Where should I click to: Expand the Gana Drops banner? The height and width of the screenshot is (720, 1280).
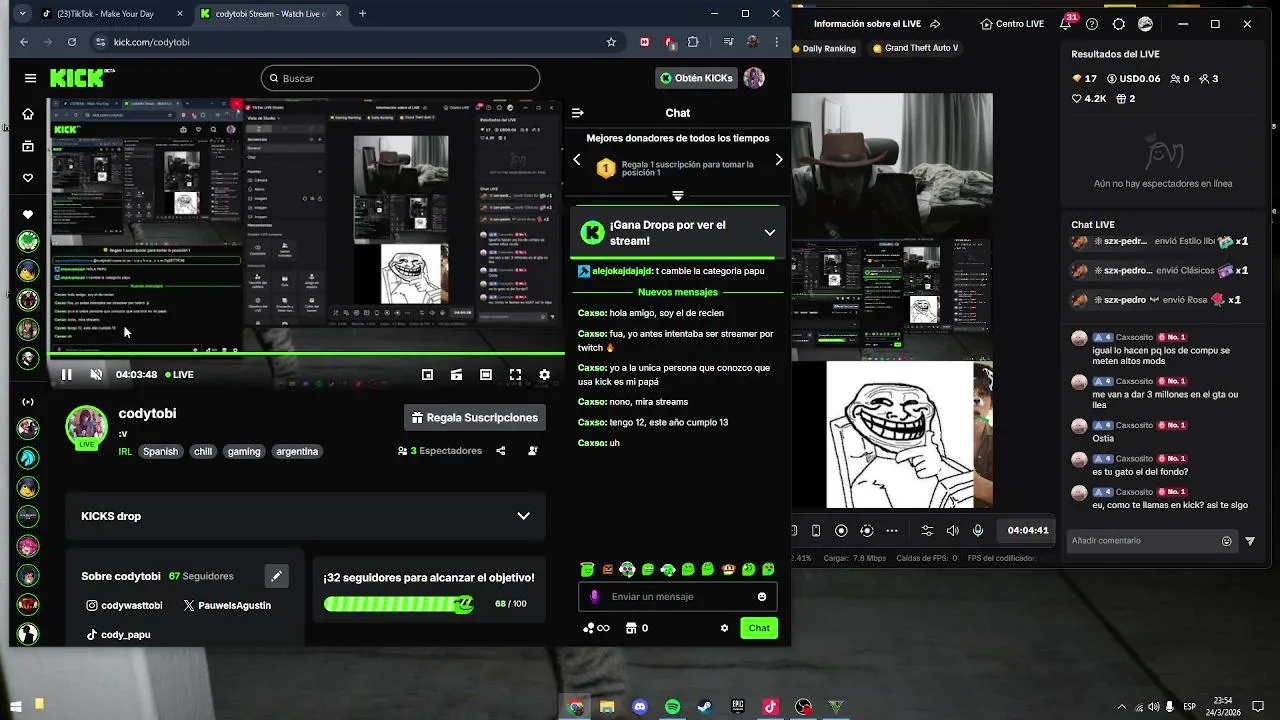[769, 232]
